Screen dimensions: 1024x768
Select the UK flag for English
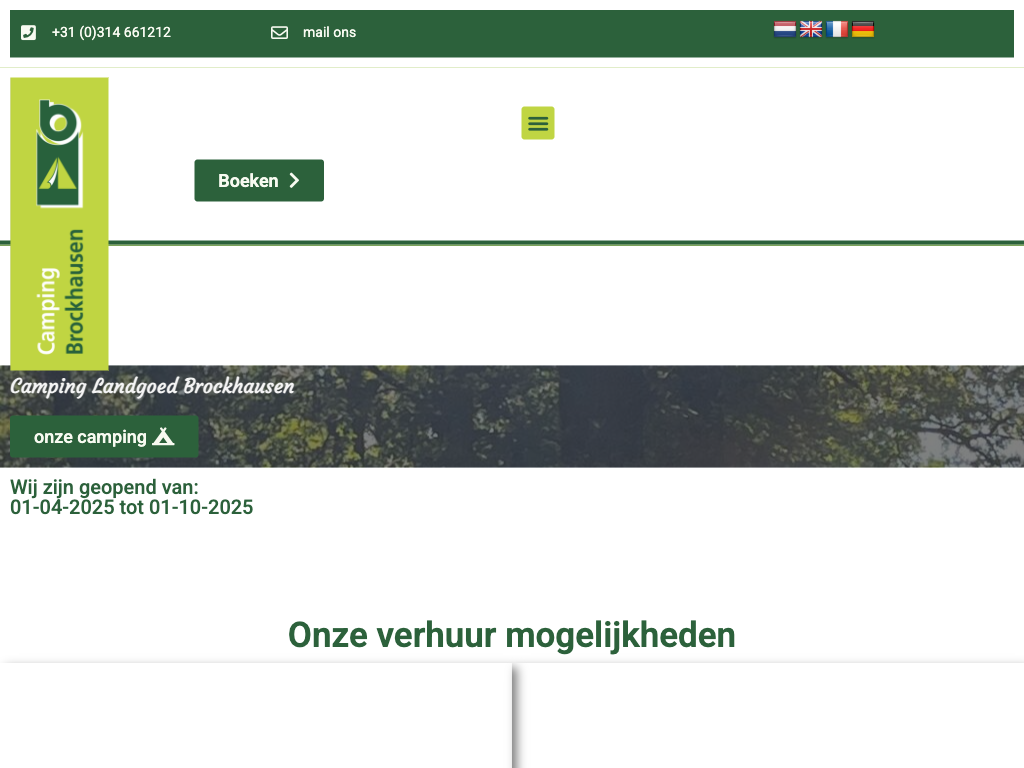(811, 29)
